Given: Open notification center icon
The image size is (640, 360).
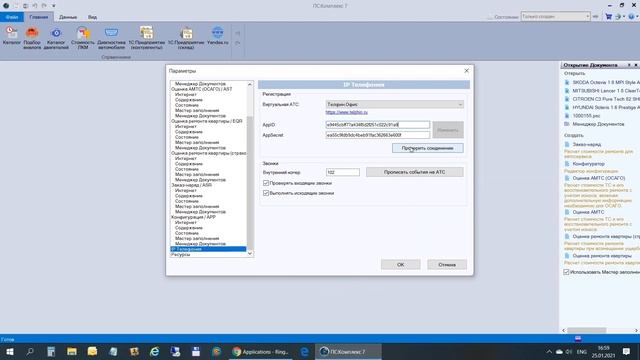Looking at the screenshot, I should pyautogui.click(x=626, y=352).
